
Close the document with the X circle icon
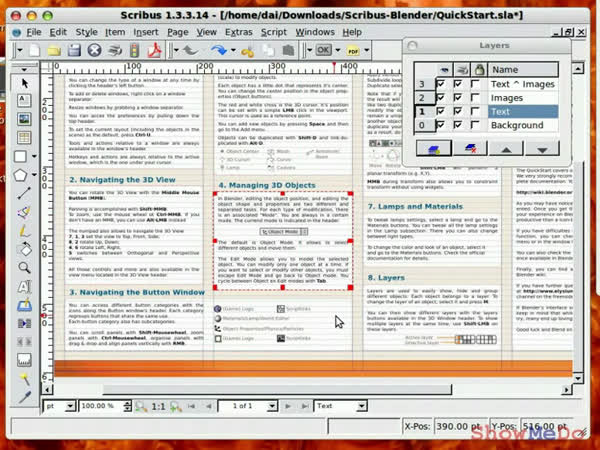[94, 51]
